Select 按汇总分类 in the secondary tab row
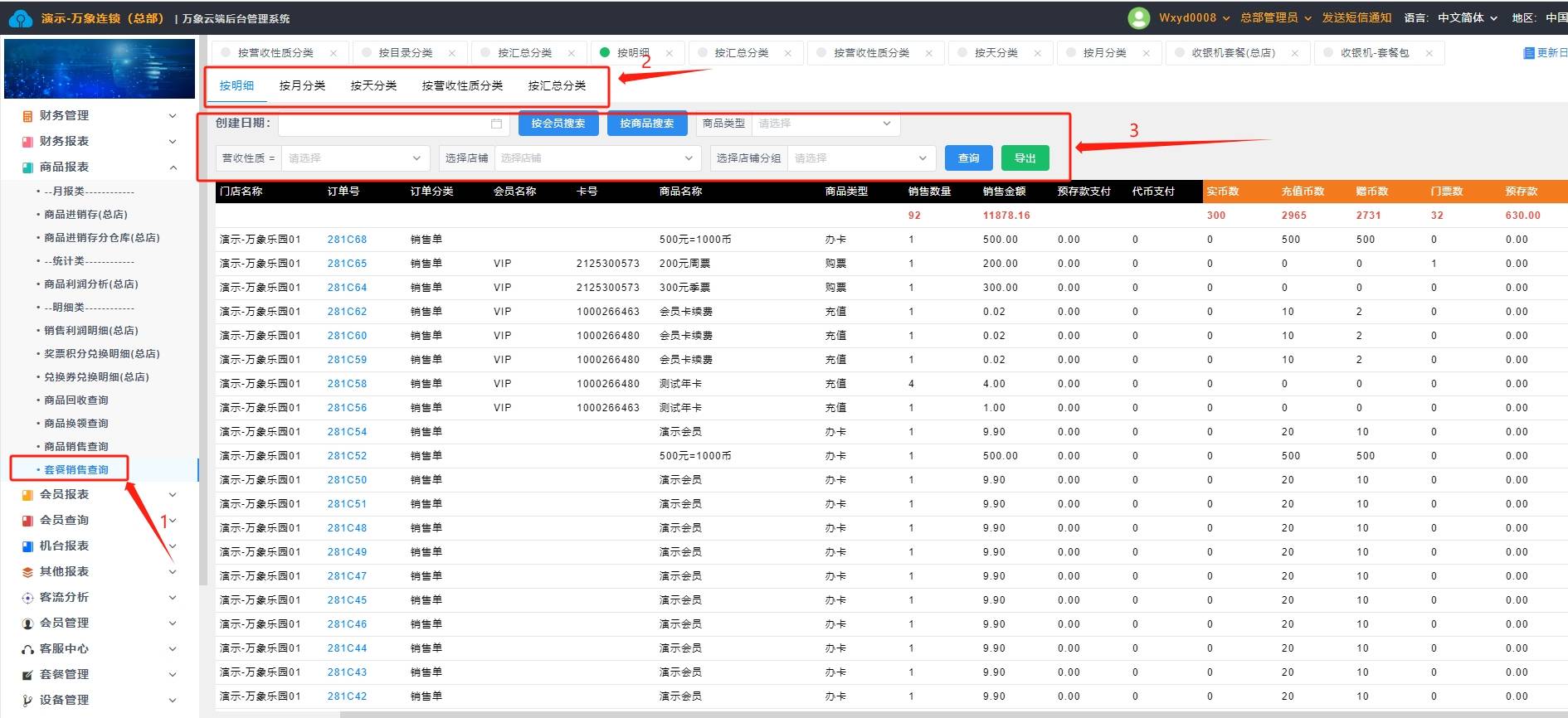Viewport: 1568px width, 718px height. [557, 85]
